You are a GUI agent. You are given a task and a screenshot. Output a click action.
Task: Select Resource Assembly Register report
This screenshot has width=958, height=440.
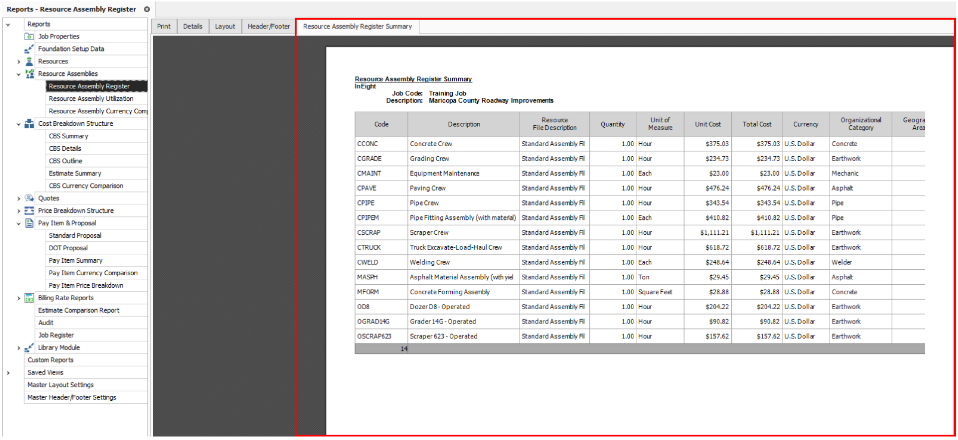pos(97,87)
